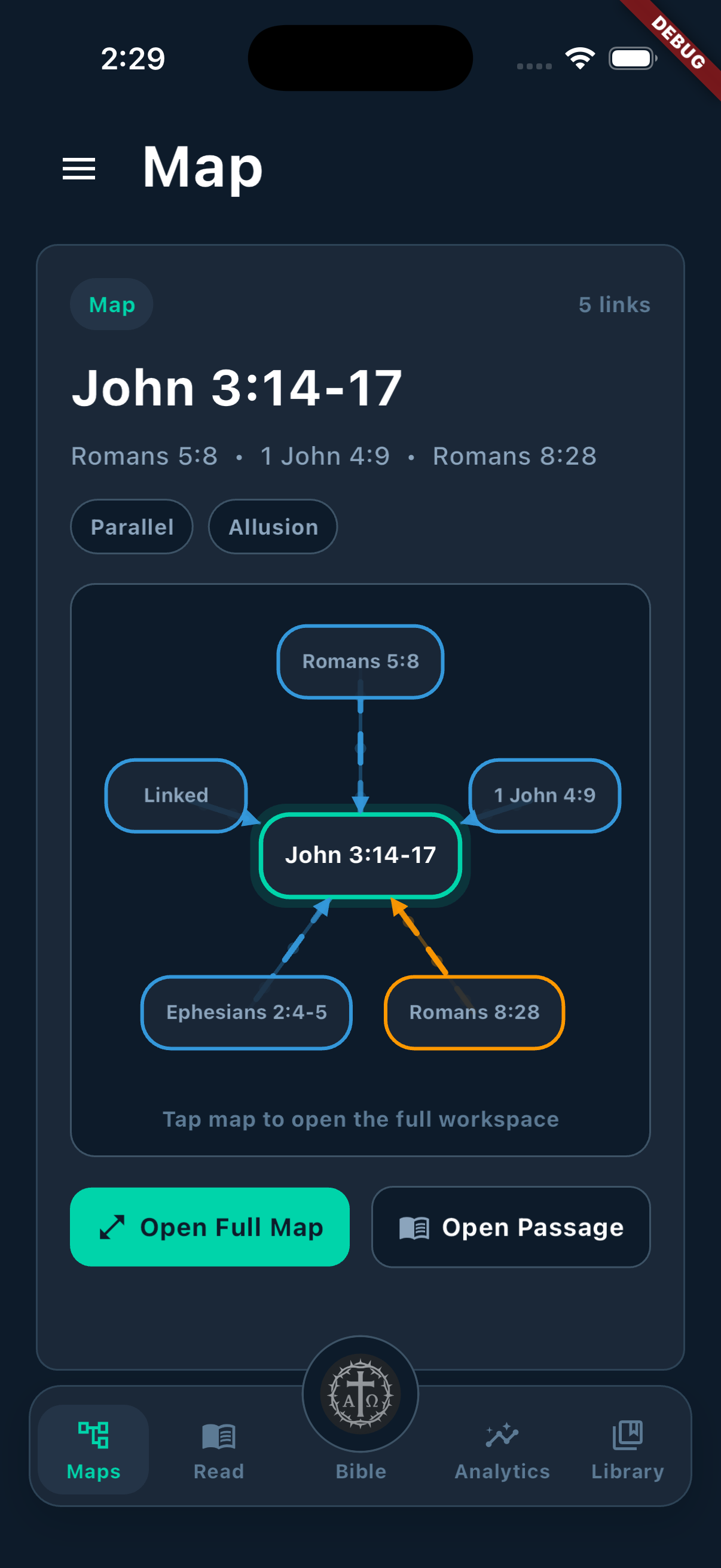The width and height of the screenshot is (721, 1568).
Task: Select the 1 John 4:9 node
Action: coord(545,795)
